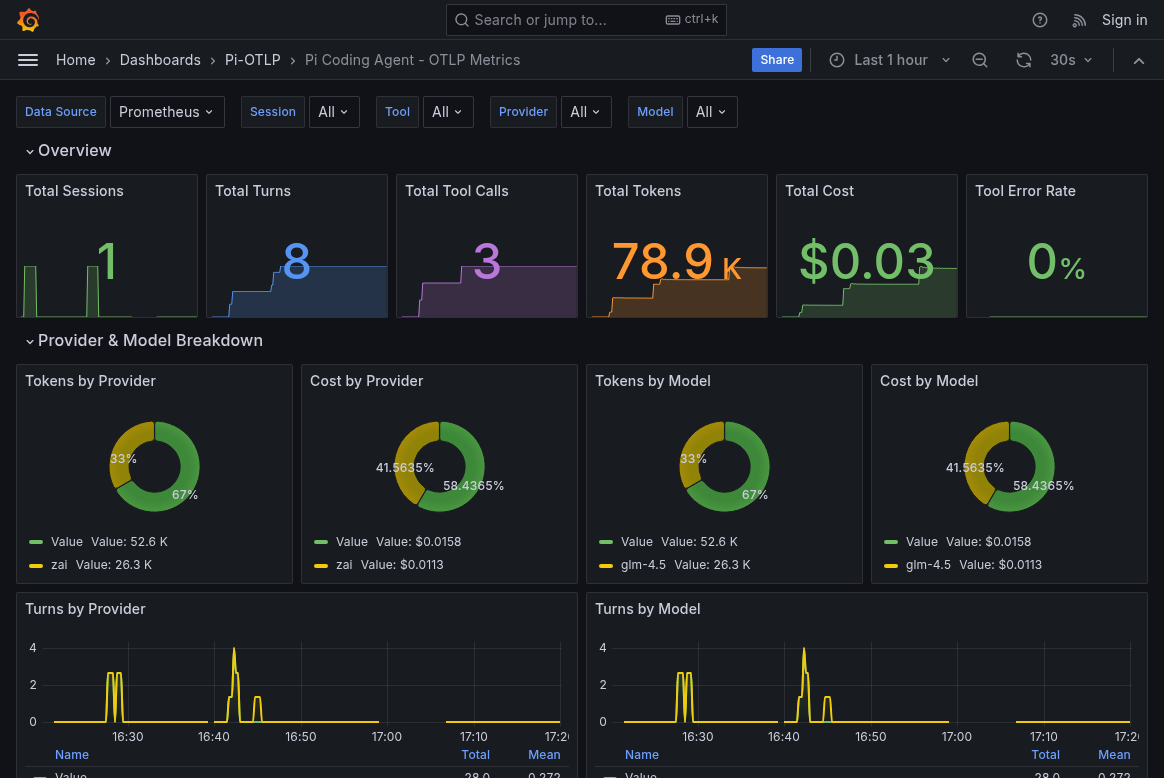Open the Pi-OTLP folder breadcrumb
The width and height of the screenshot is (1164, 778).
252,60
